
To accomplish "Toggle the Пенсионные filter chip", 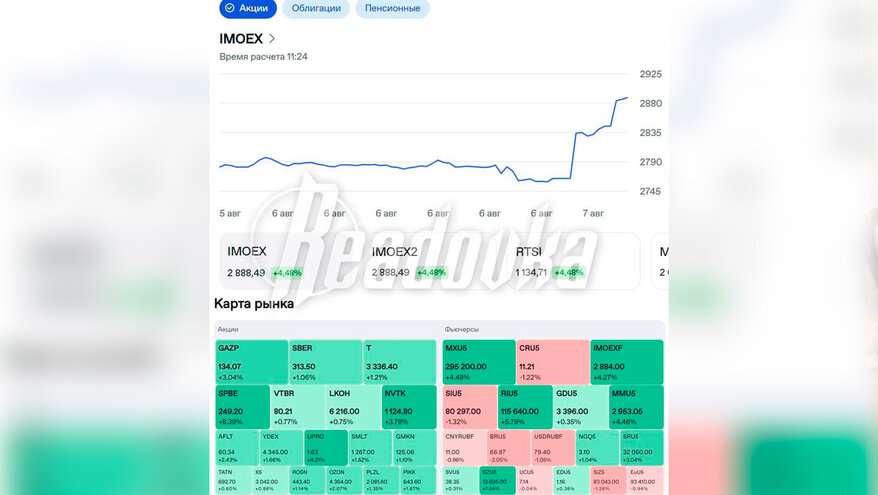I will 392,8.
